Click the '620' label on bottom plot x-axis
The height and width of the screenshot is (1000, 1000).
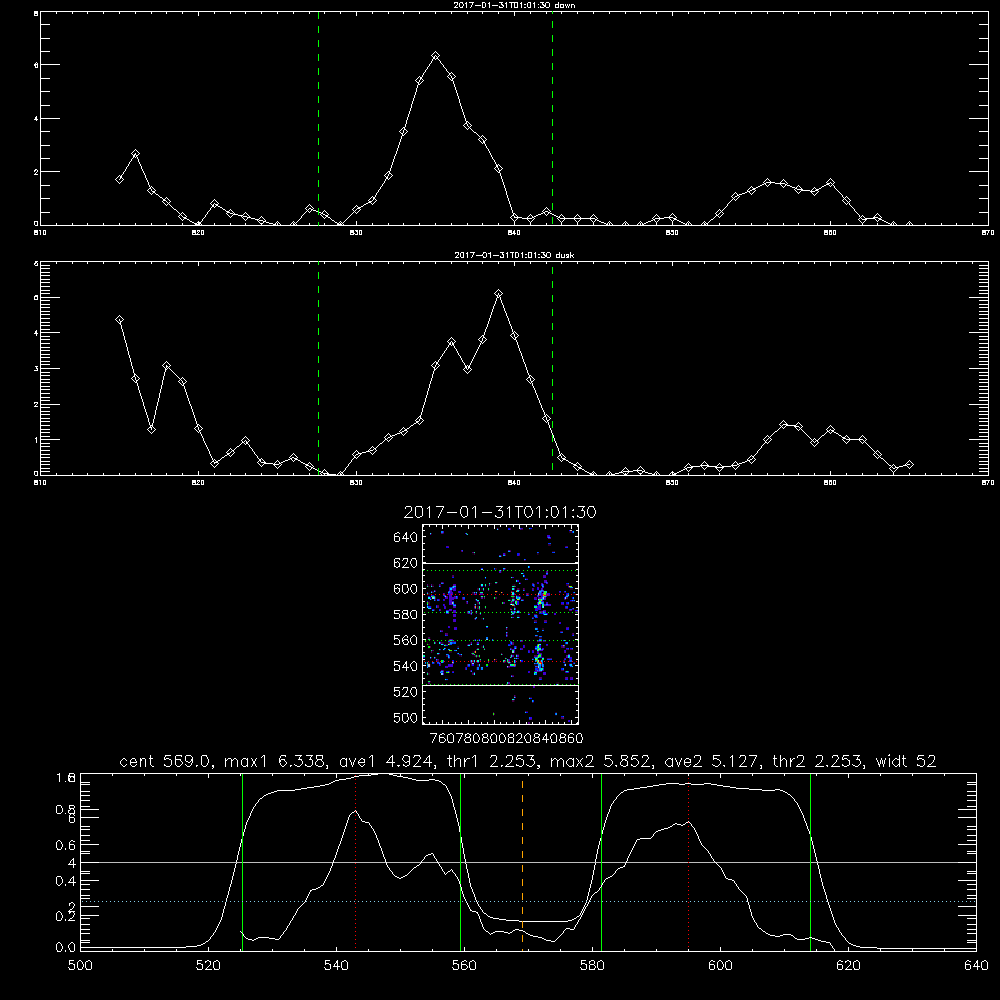[848, 966]
